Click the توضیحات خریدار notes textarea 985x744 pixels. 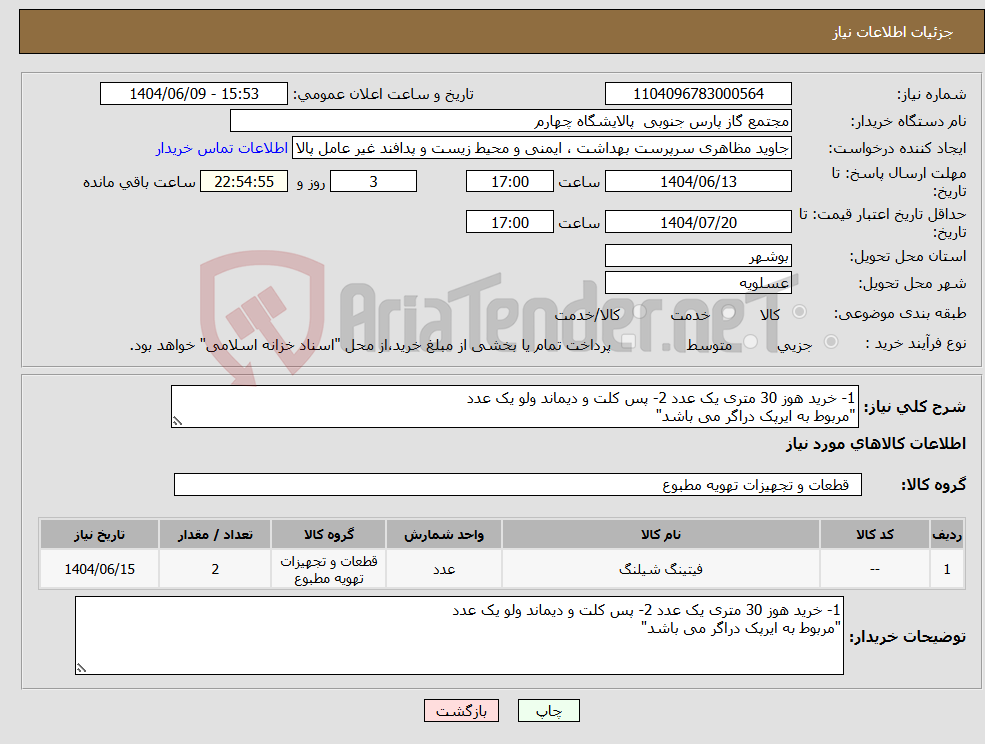[459, 635]
